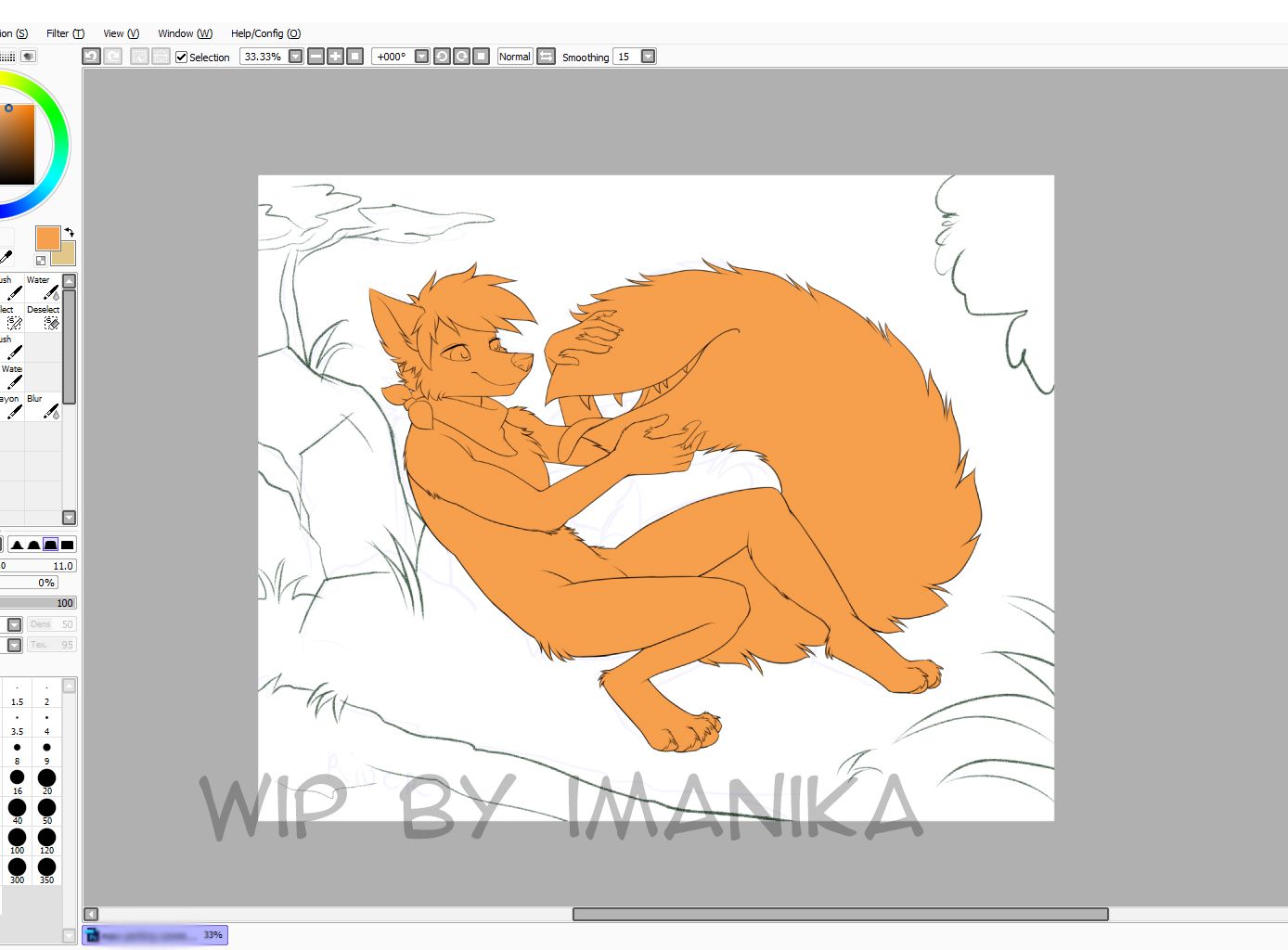Click brush size list scroll down arrow
This screenshot has width=1288, height=950.
(x=70, y=936)
